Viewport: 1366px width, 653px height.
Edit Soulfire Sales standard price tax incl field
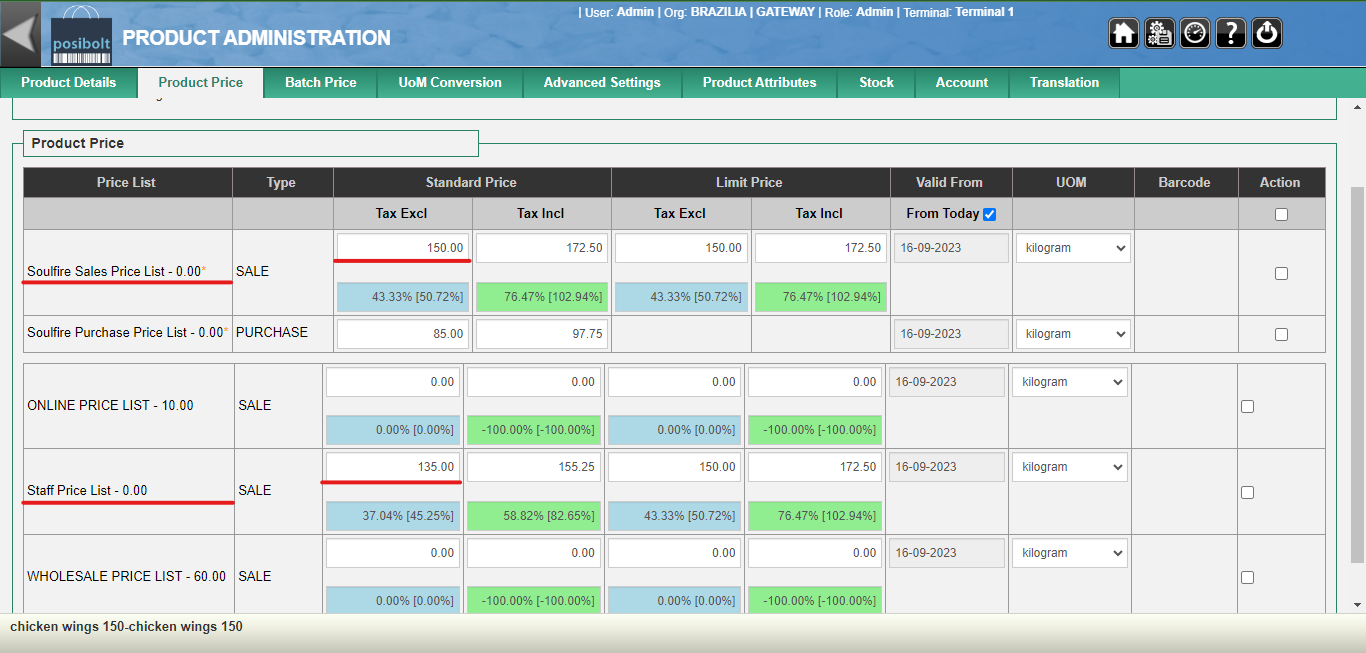(542, 248)
